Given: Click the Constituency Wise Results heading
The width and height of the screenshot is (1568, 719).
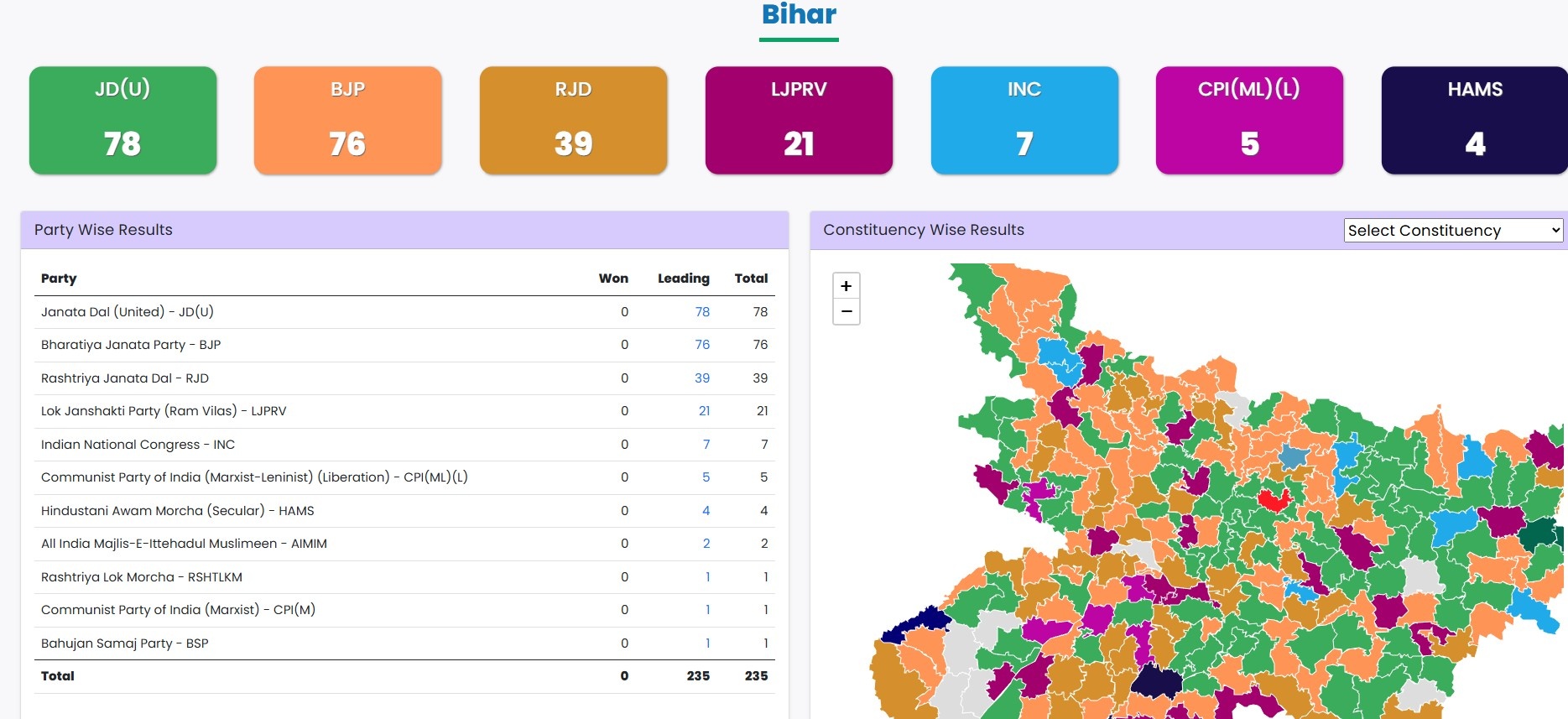Looking at the screenshot, I should (x=924, y=230).
